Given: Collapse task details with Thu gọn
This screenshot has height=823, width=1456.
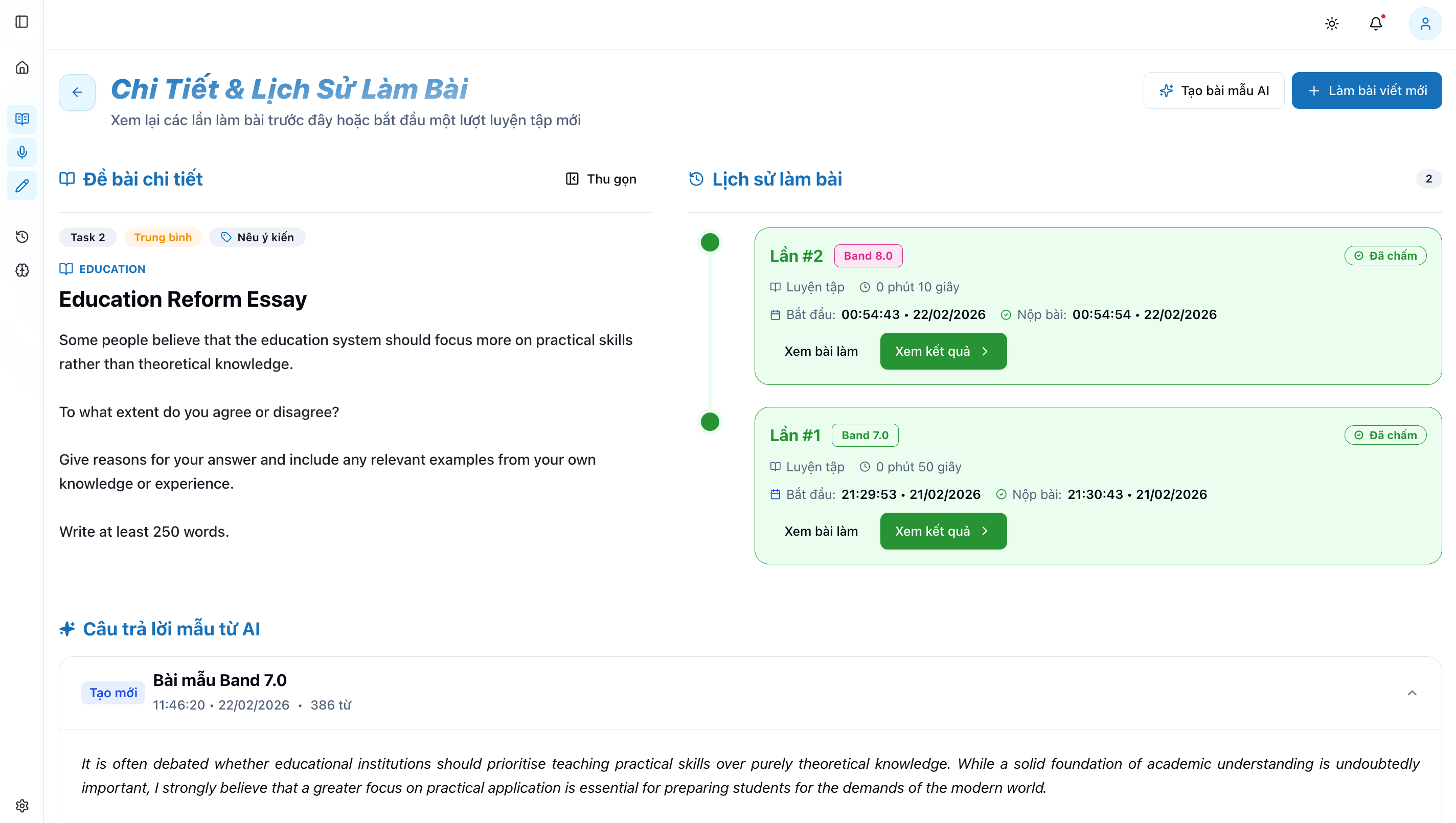Looking at the screenshot, I should 601,179.
